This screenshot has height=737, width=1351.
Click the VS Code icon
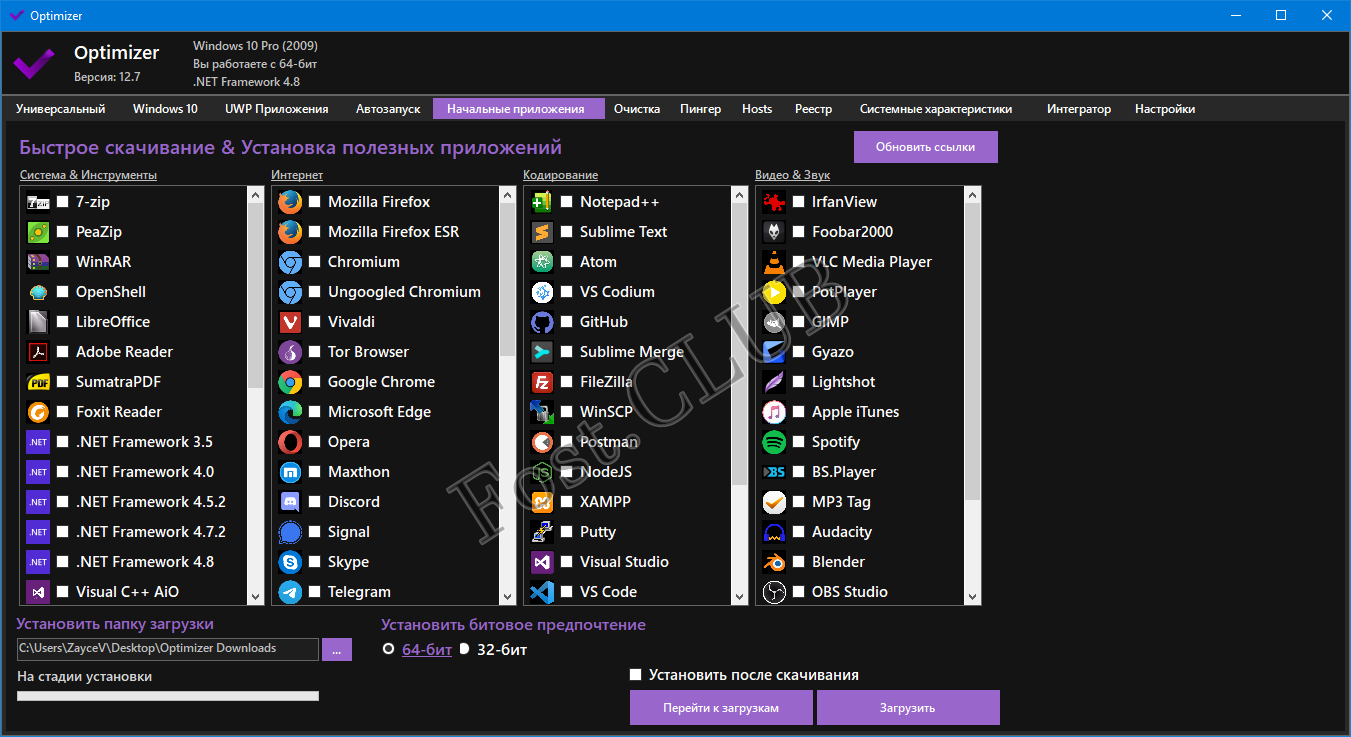(542, 592)
